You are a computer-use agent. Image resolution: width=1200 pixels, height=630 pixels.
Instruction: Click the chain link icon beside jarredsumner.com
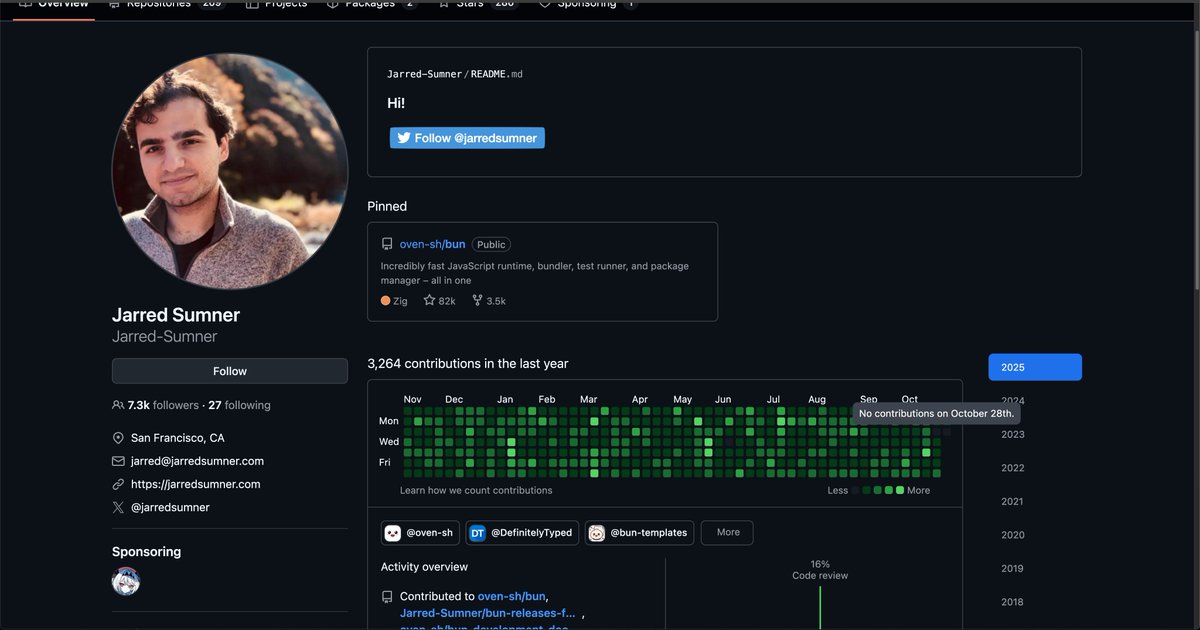pos(118,484)
